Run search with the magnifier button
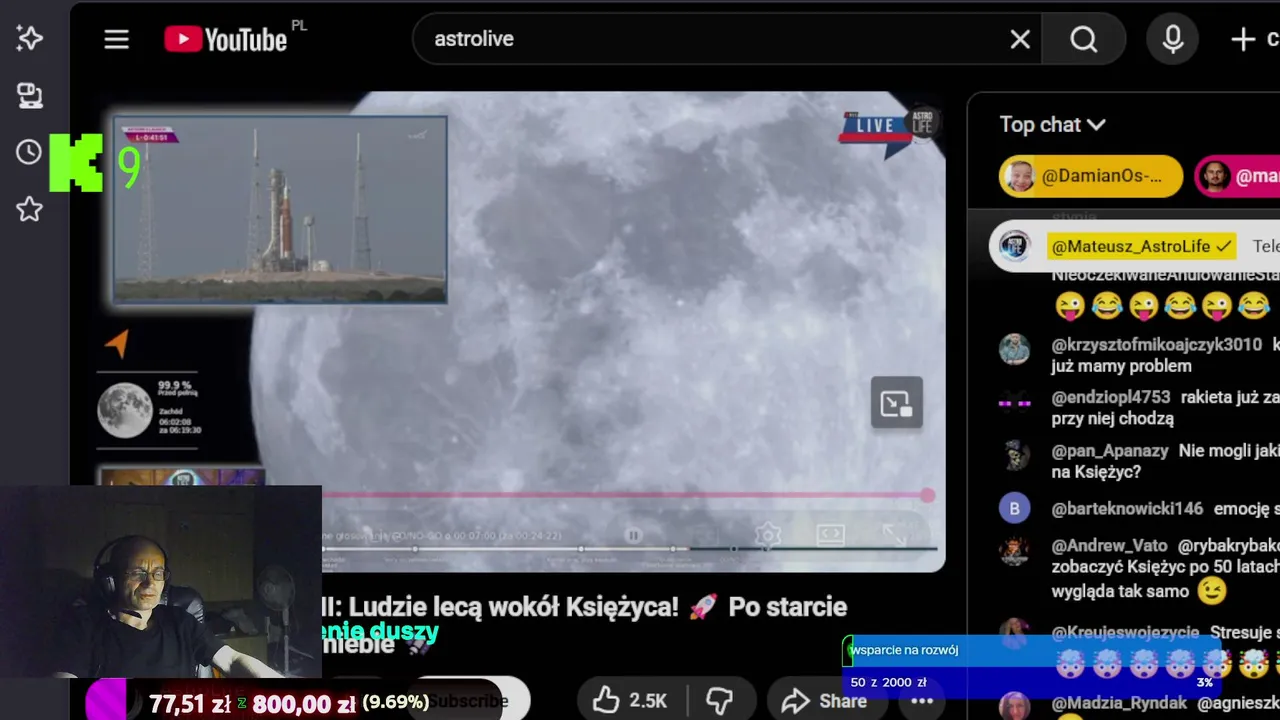1280x720 pixels. click(1084, 39)
